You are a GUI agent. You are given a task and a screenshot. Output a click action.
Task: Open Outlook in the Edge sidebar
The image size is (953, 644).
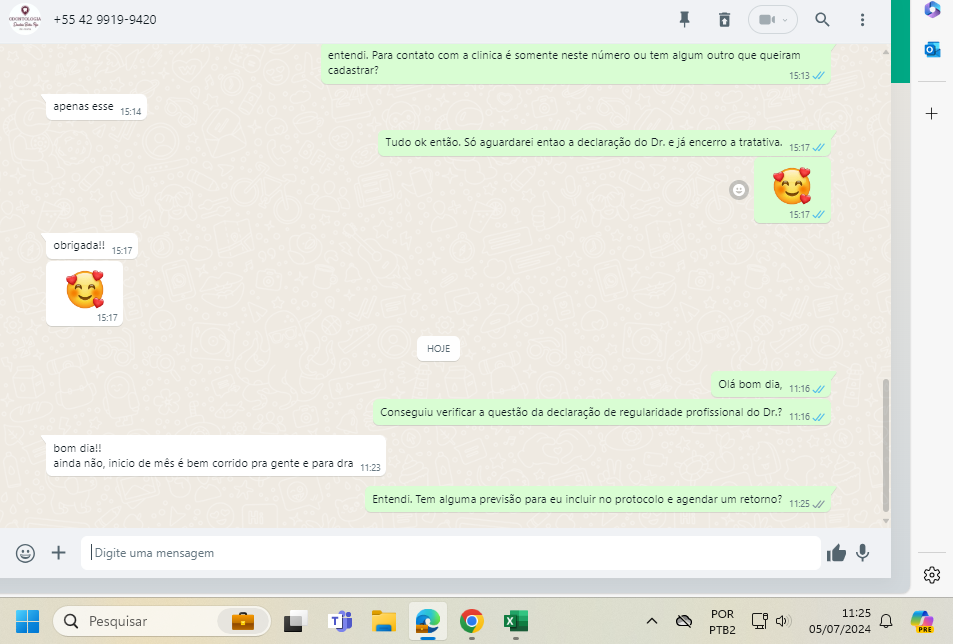point(932,49)
